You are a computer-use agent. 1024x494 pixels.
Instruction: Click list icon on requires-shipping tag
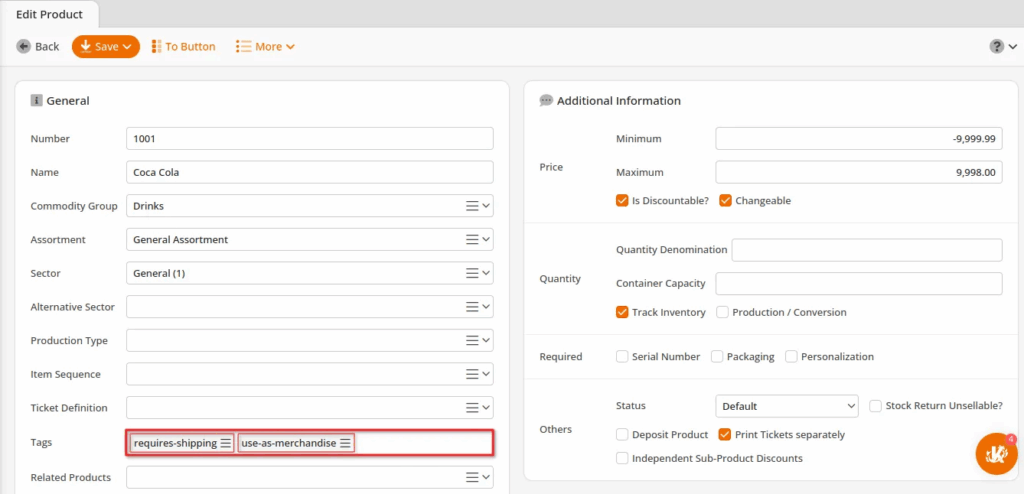[x=226, y=443]
